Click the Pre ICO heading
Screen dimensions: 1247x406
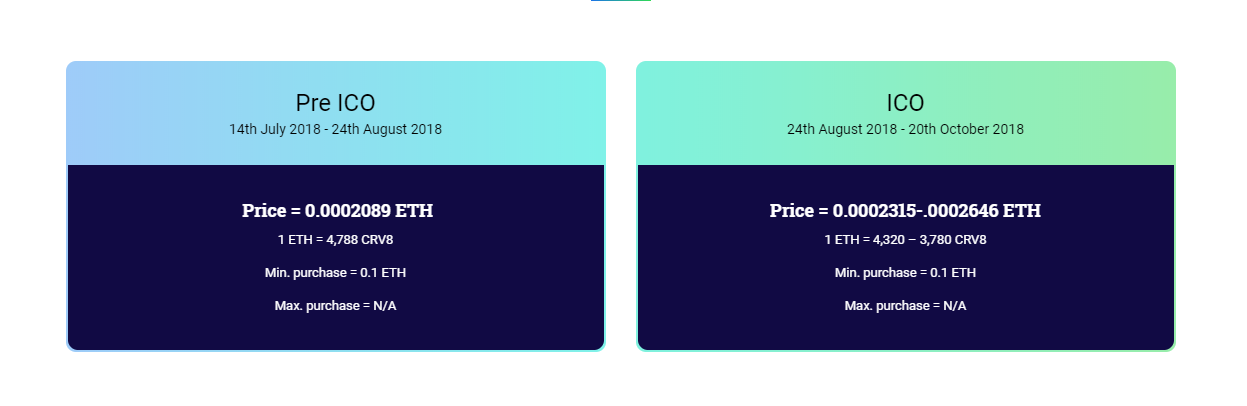335,103
